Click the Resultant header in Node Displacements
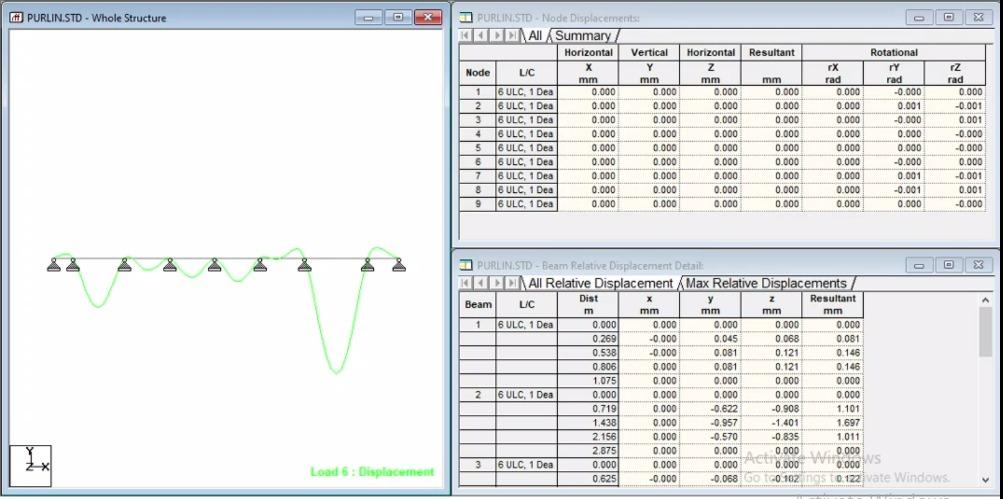The width and height of the screenshot is (1003, 499). tap(771, 53)
